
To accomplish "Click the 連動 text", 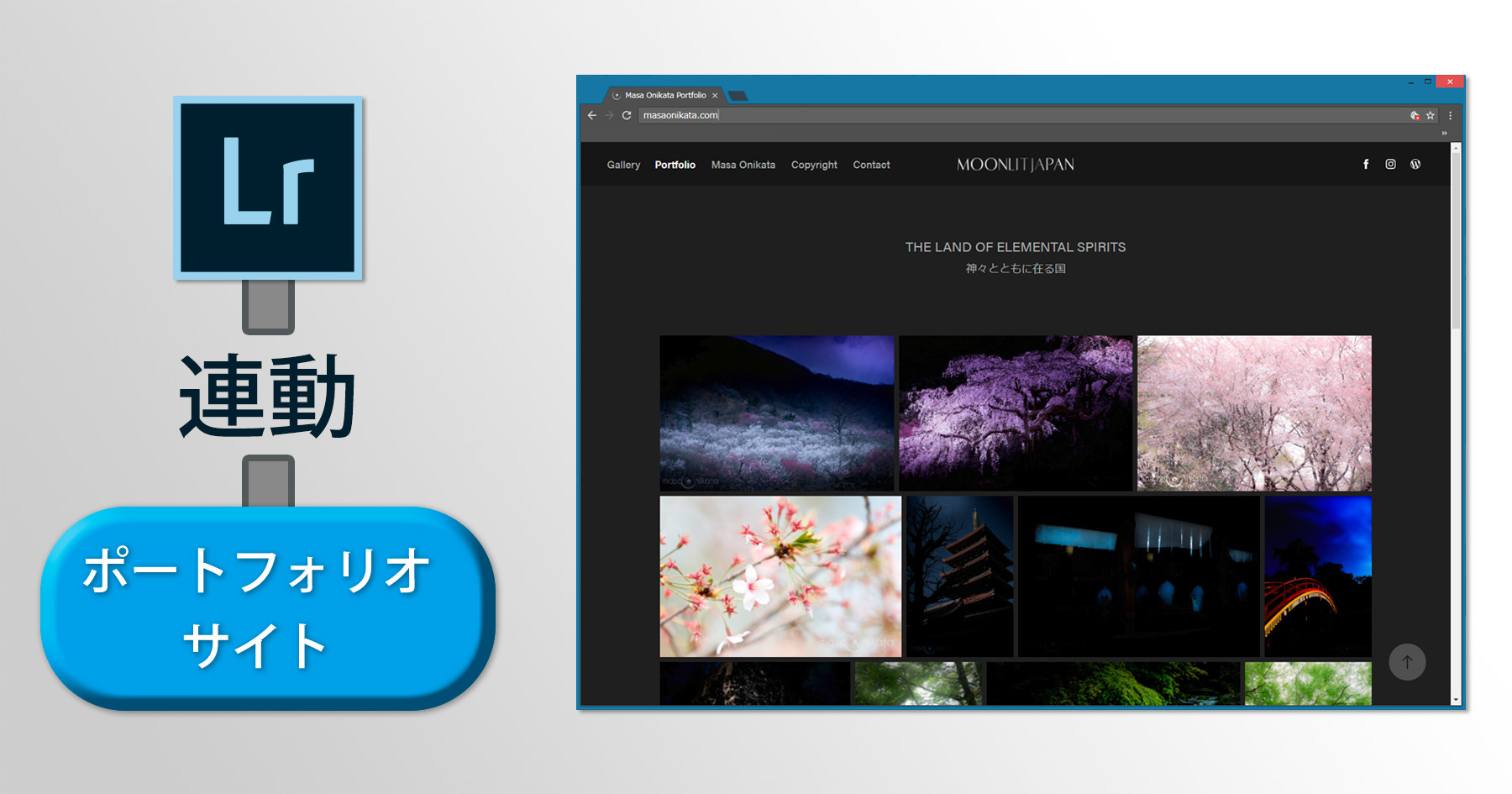I will pyautogui.click(x=267, y=396).
